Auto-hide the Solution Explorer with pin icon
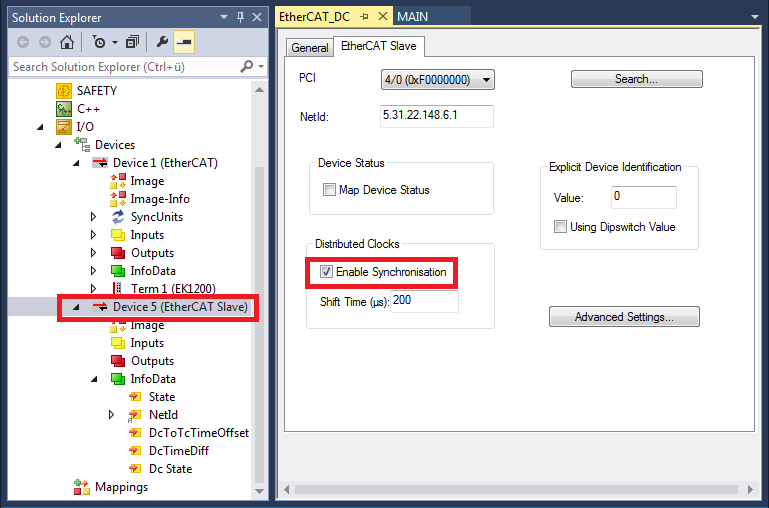 pos(240,17)
